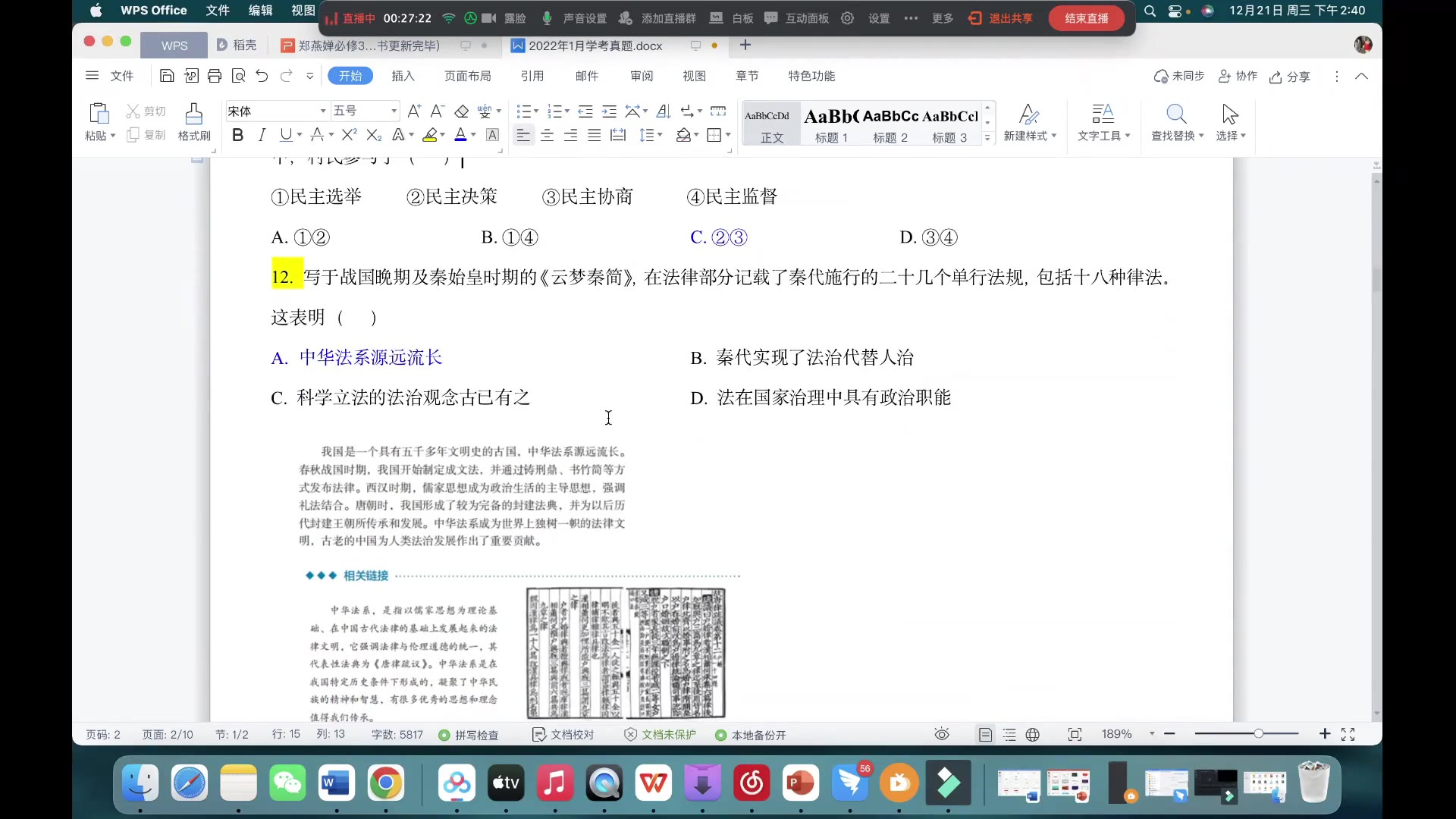Activate the Format Painter tool
The image size is (1456, 819).
(x=194, y=121)
